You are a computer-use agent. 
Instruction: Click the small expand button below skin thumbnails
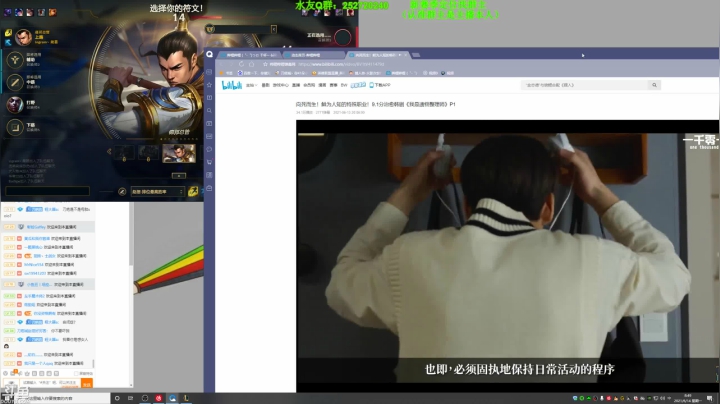(x=179, y=176)
